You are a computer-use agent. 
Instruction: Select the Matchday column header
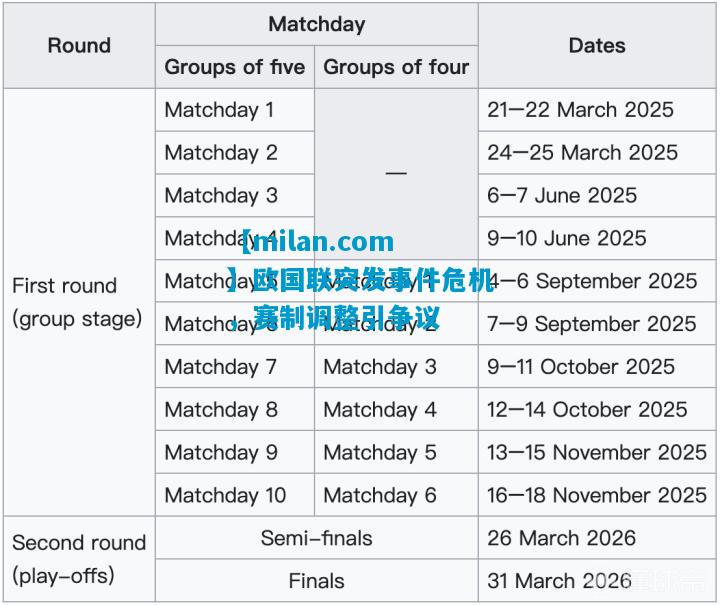(x=317, y=24)
